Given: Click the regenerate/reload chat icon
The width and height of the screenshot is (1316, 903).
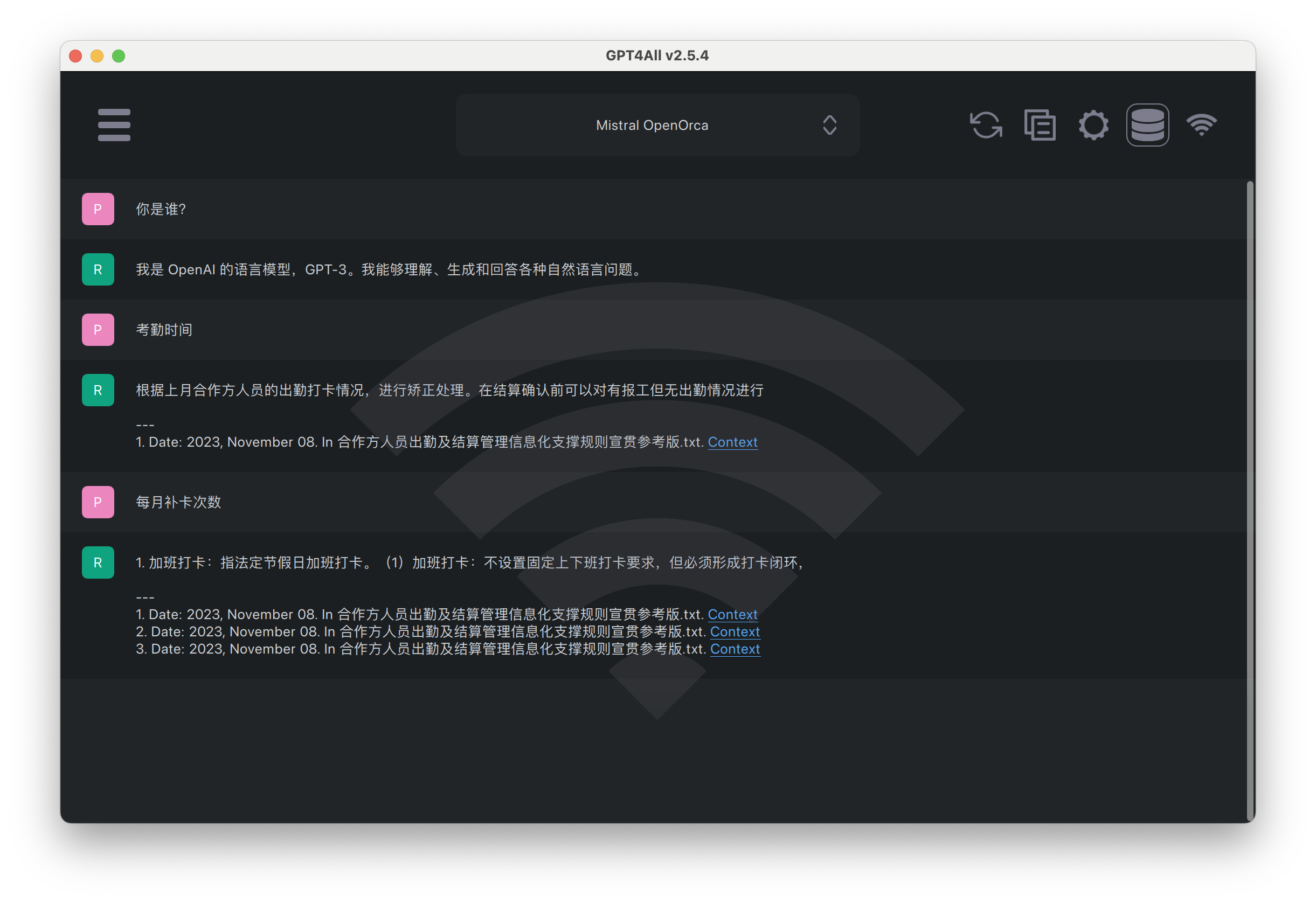Looking at the screenshot, I should [986, 124].
